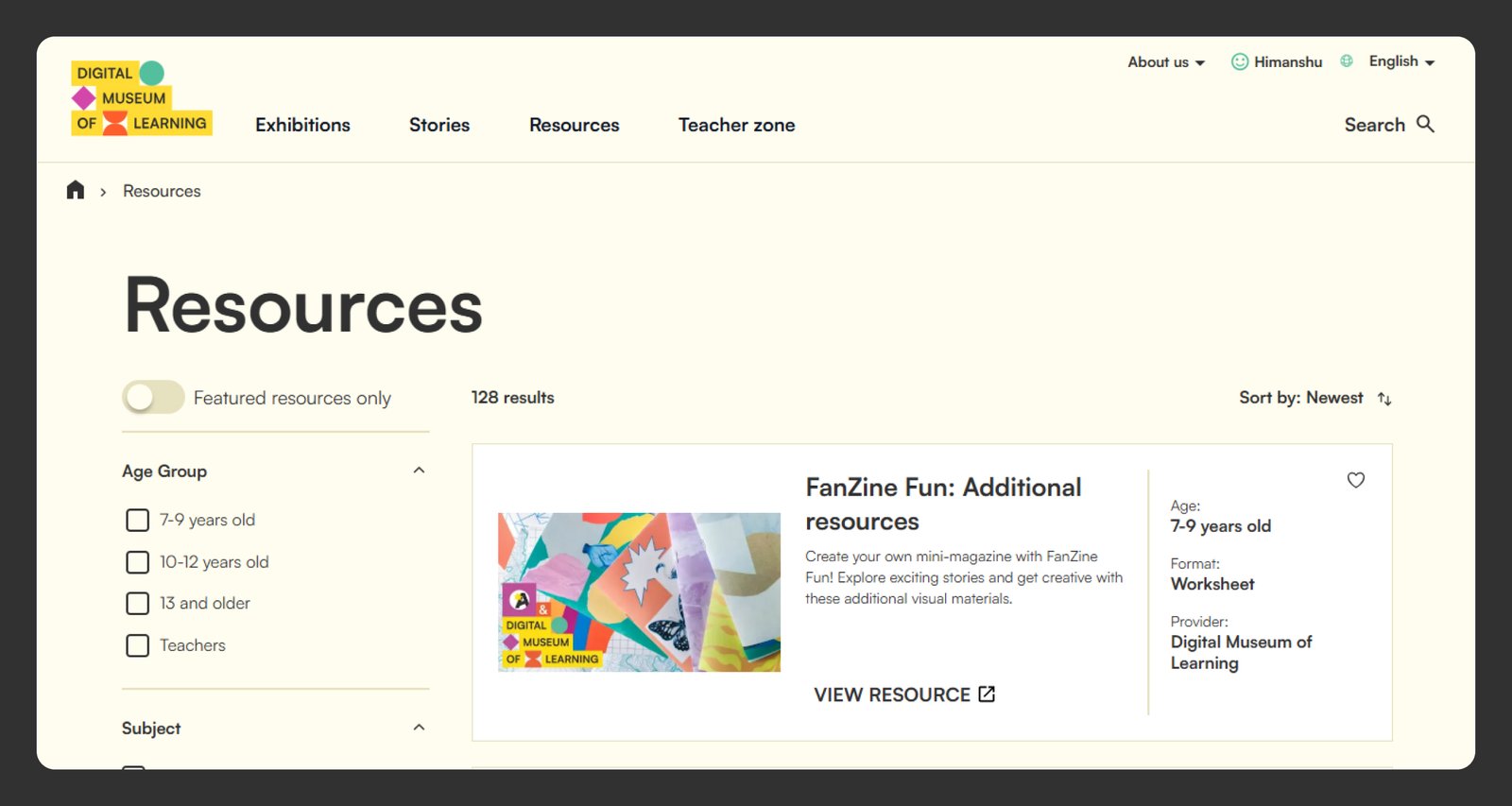Open the FanZine Fun collage thumbnail

tap(639, 592)
